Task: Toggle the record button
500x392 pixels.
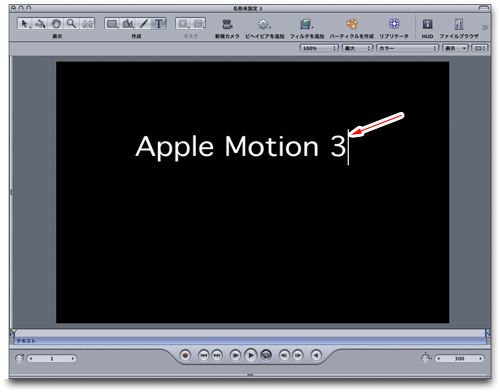Action: [185, 355]
